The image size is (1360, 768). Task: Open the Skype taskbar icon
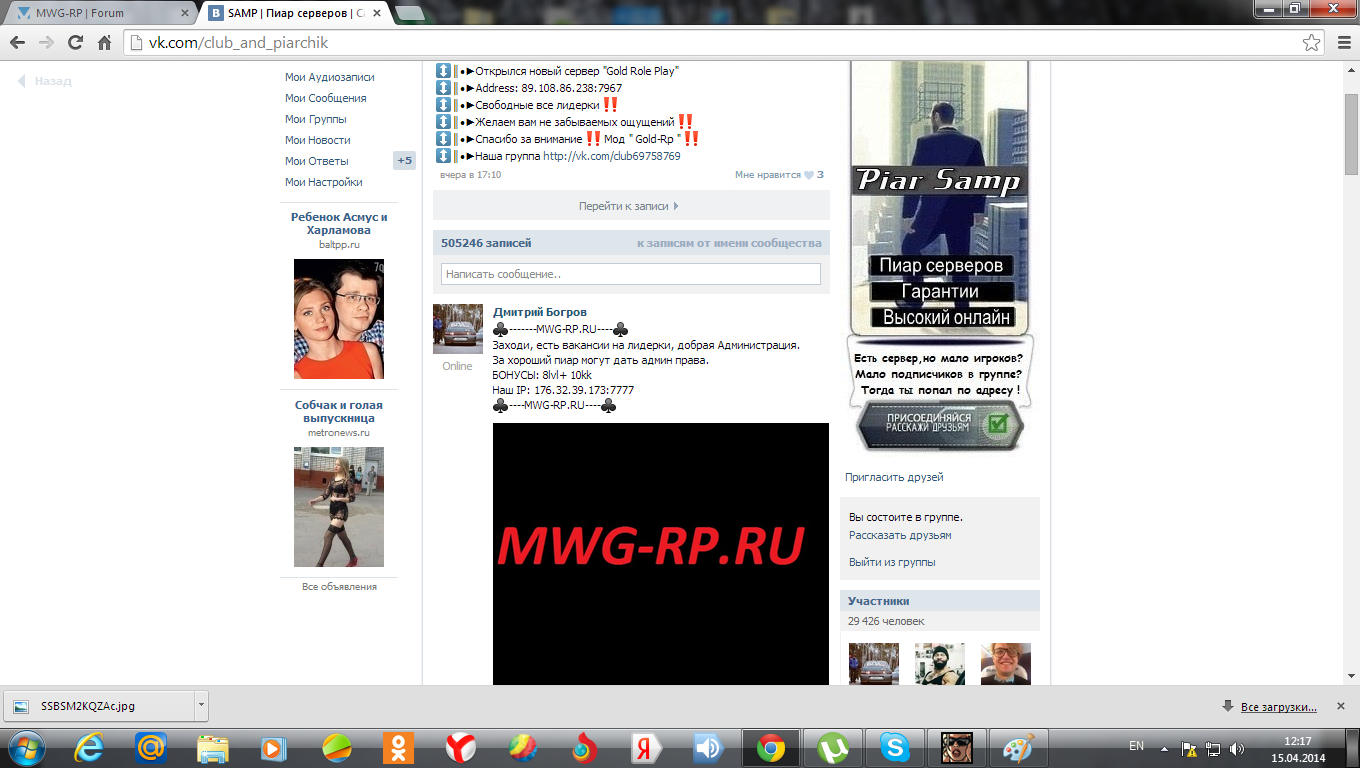click(894, 748)
